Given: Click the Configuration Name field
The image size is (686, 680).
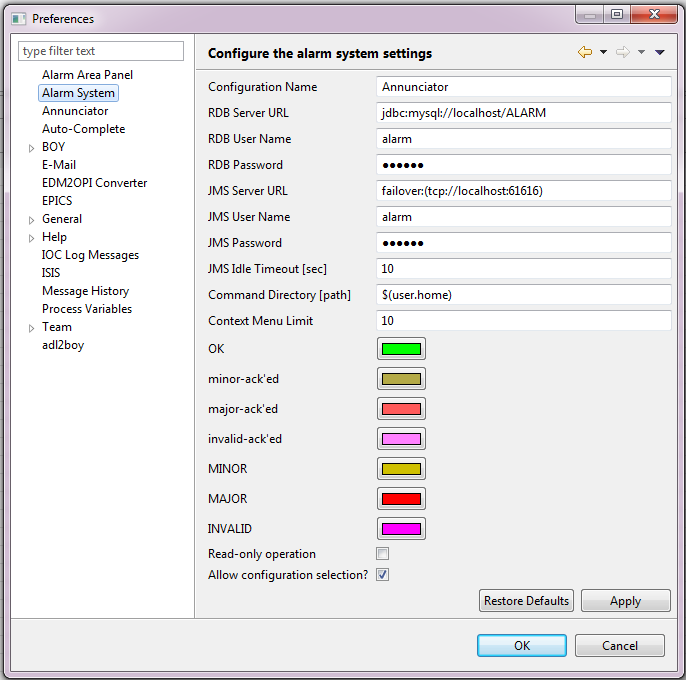Looking at the screenshot, I should [524, 87].
